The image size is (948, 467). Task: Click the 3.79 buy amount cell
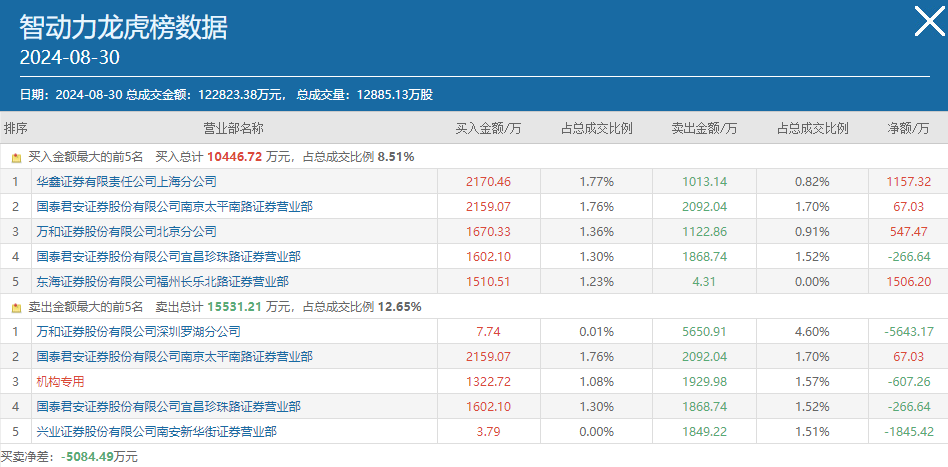pos(489,432)
